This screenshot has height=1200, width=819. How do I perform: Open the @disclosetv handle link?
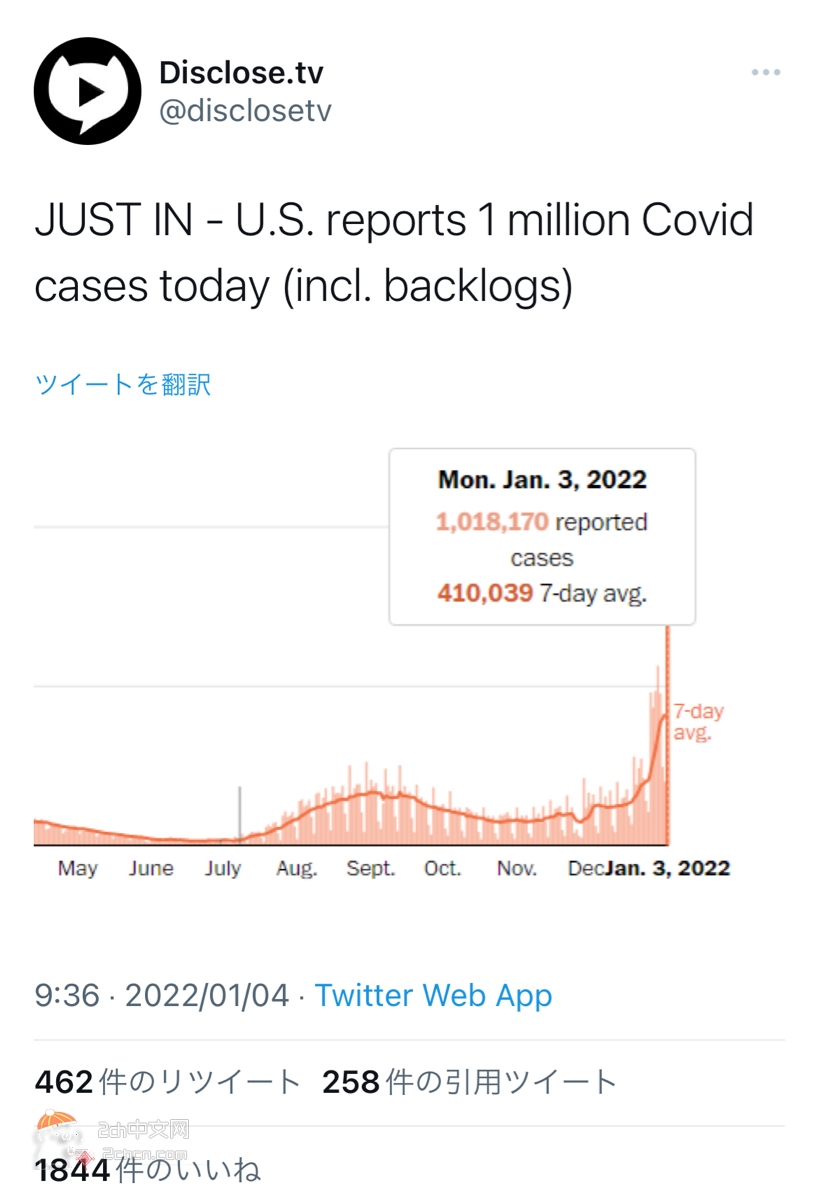(245, 111)
